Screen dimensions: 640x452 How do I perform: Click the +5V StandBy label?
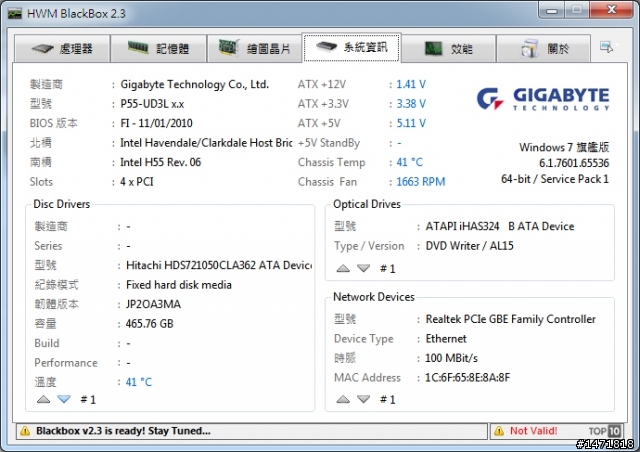329,143
